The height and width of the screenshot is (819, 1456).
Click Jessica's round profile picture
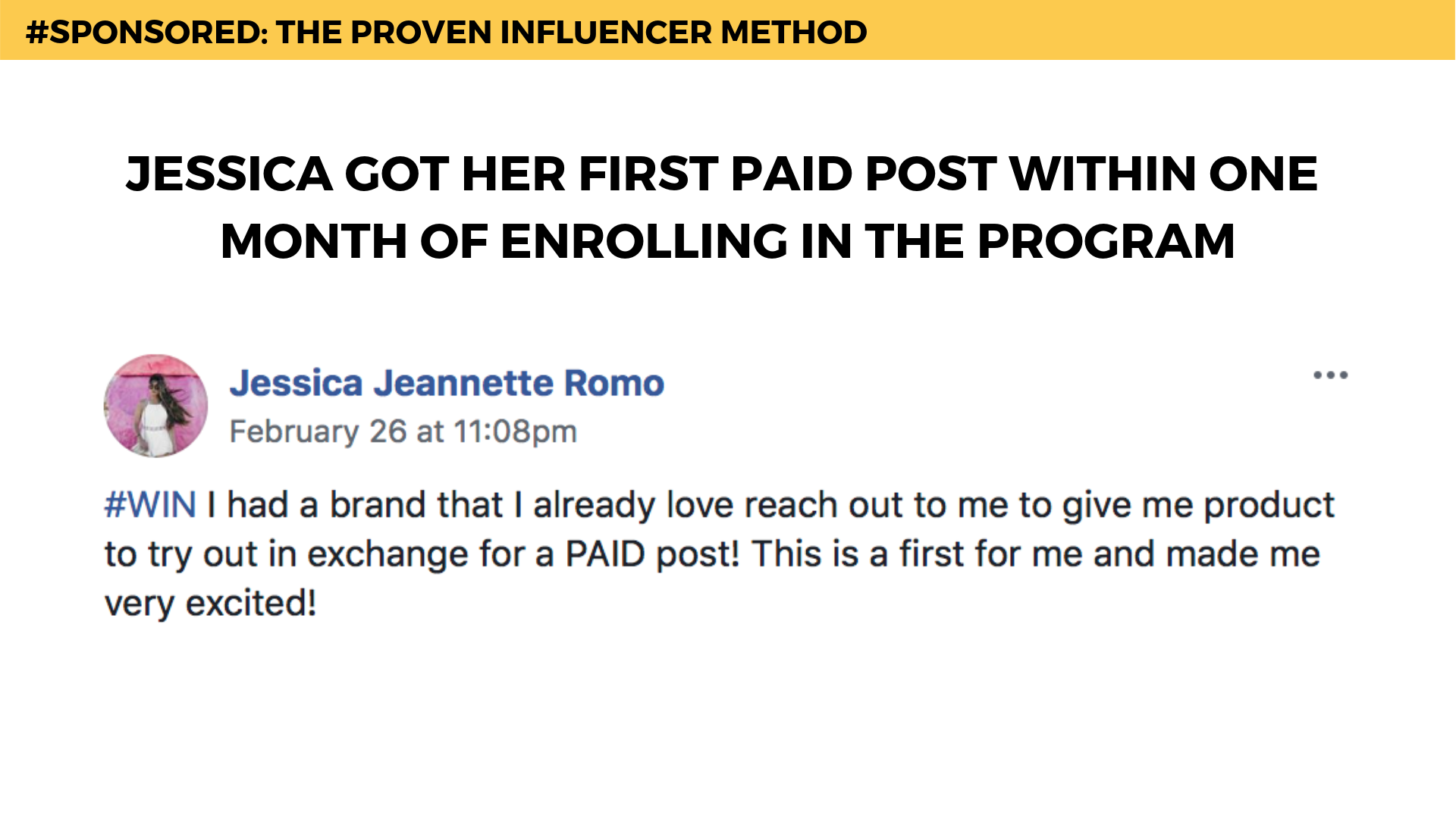pos(155,406)
